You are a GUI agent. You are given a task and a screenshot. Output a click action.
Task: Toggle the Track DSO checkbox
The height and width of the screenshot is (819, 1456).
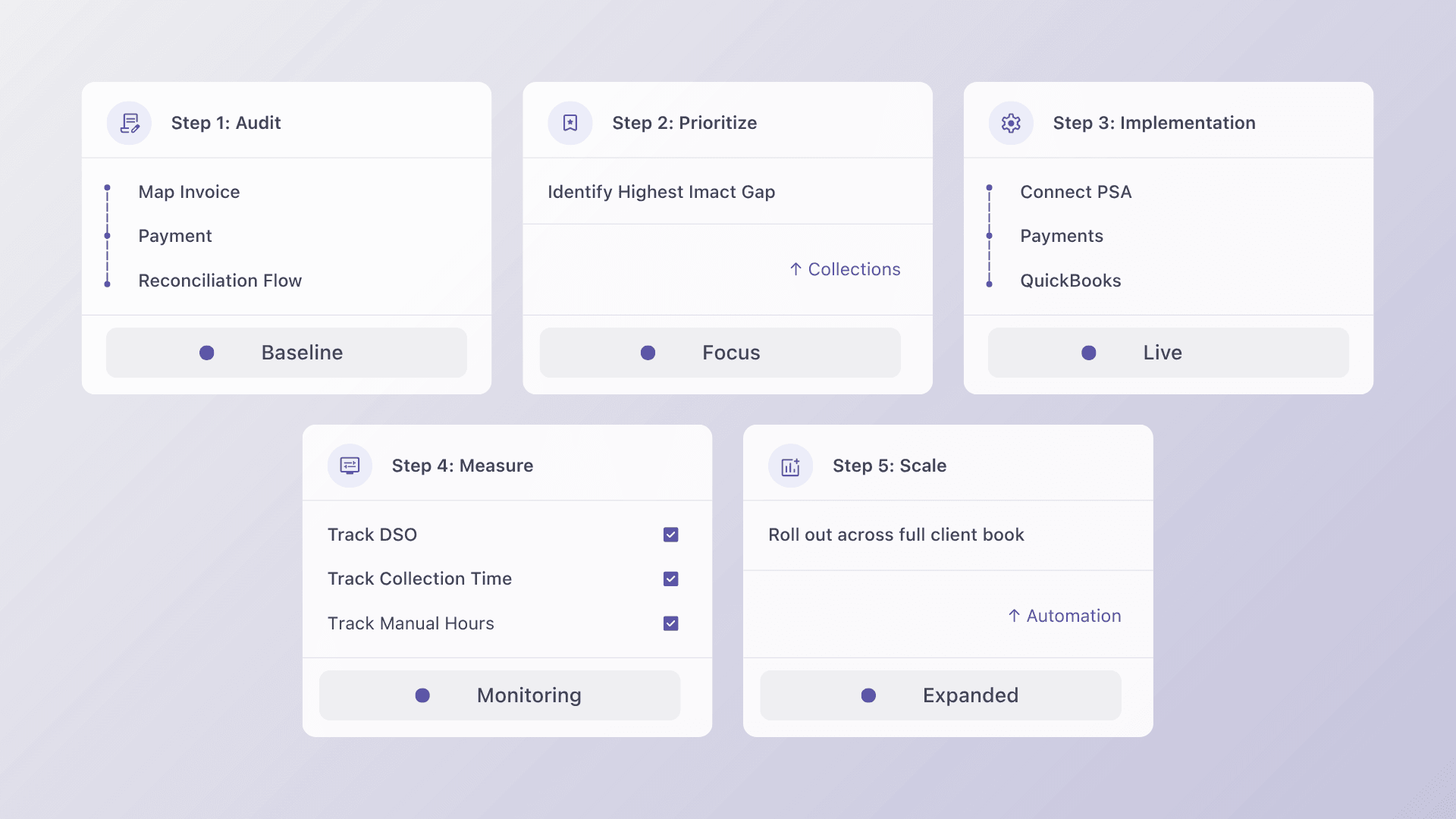point(670,535)
